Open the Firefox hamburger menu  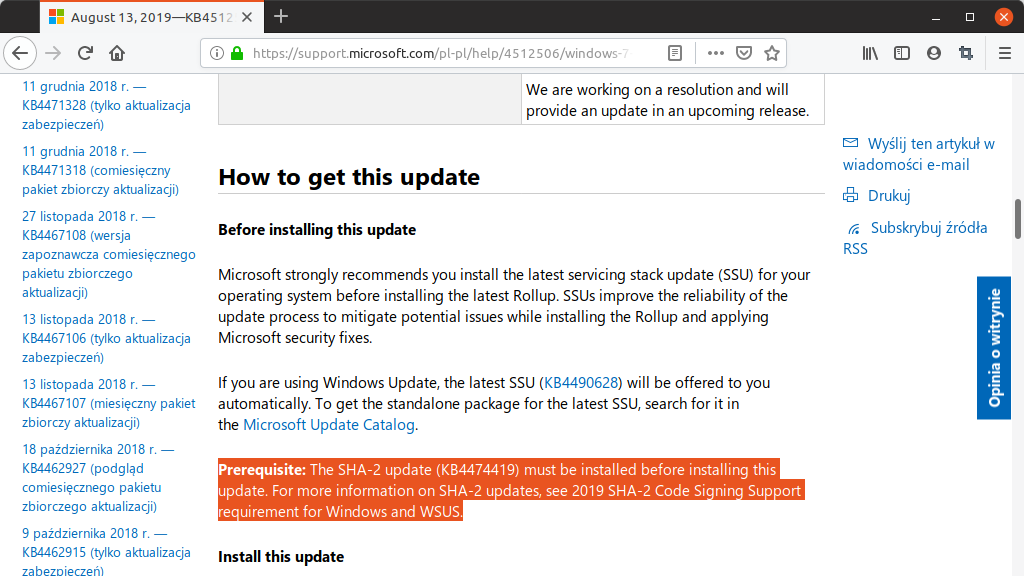click(x=1005, y=53)
